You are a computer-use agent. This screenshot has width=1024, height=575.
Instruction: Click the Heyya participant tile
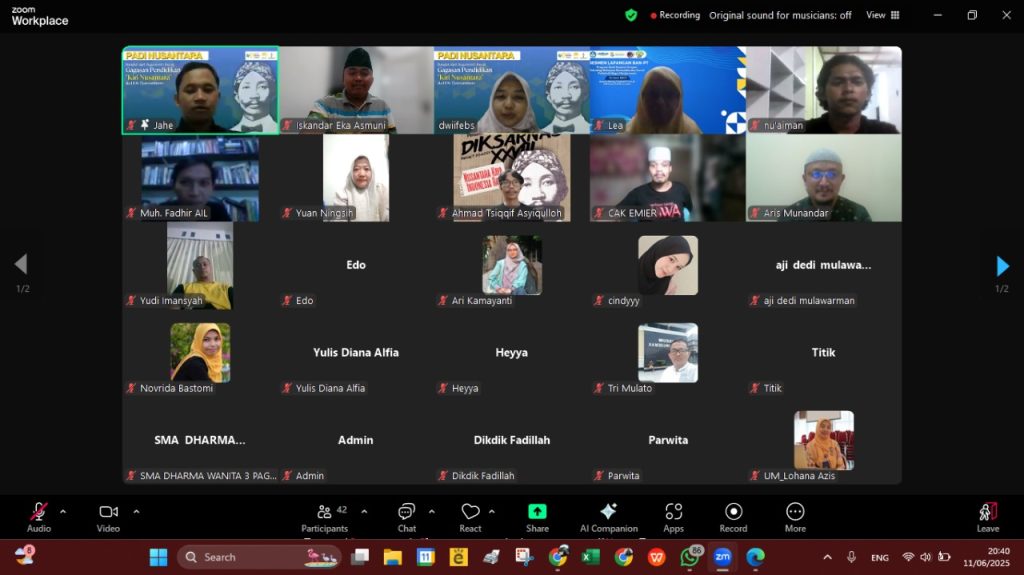pyautogui.click(x=512, y=353)
